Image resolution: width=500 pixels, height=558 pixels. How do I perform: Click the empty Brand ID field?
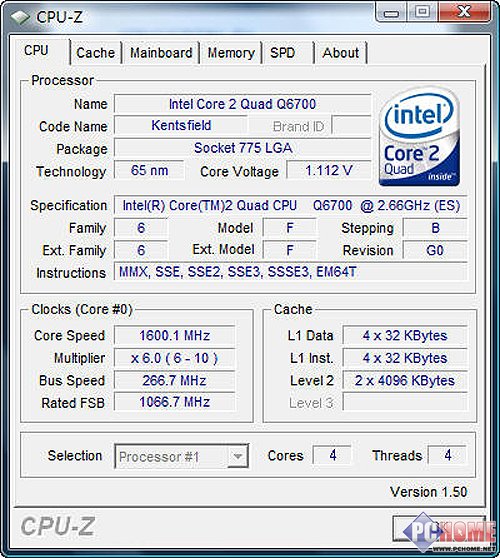click(x=351, y=125)
